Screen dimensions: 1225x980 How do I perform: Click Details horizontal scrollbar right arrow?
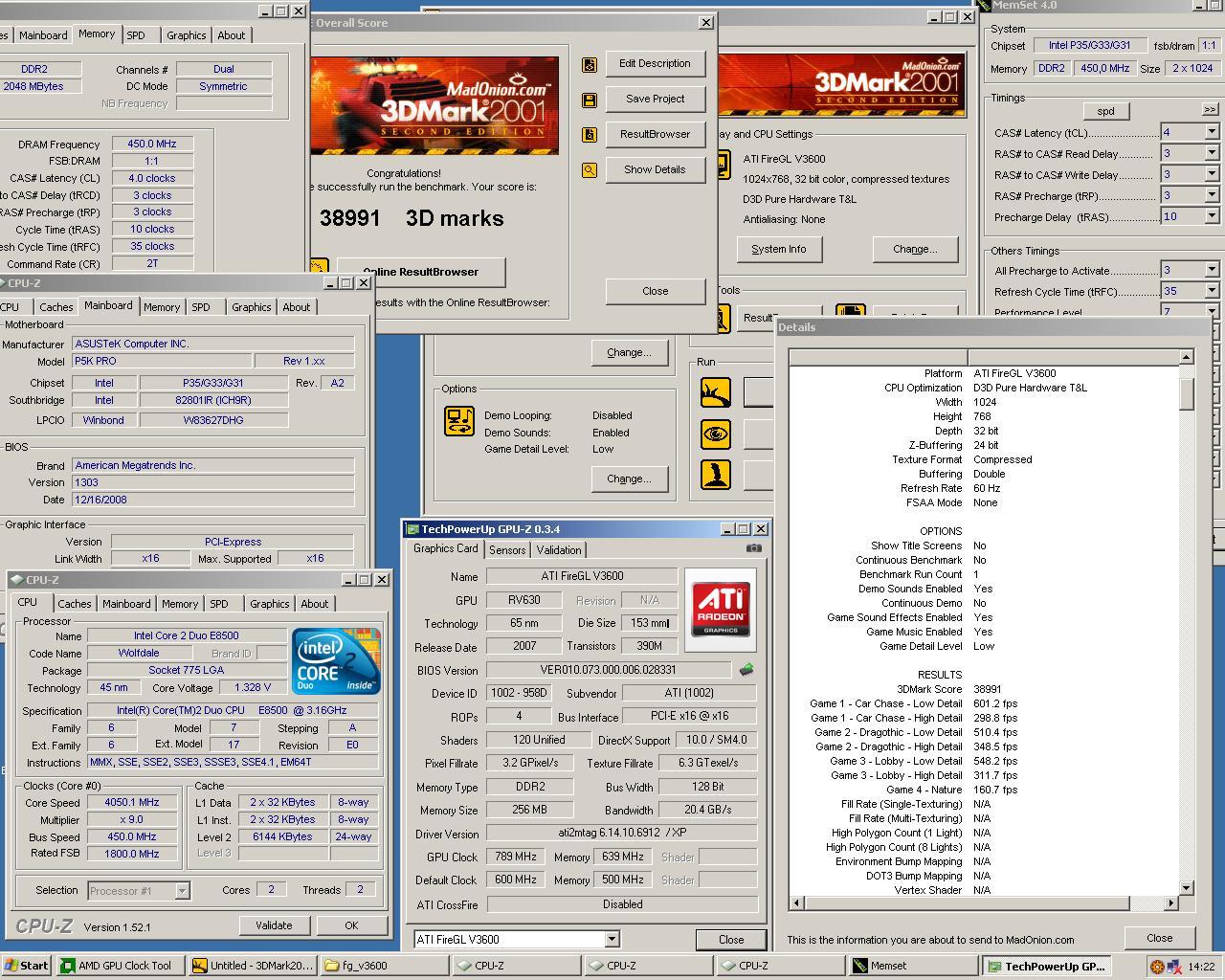point(1170,902)
